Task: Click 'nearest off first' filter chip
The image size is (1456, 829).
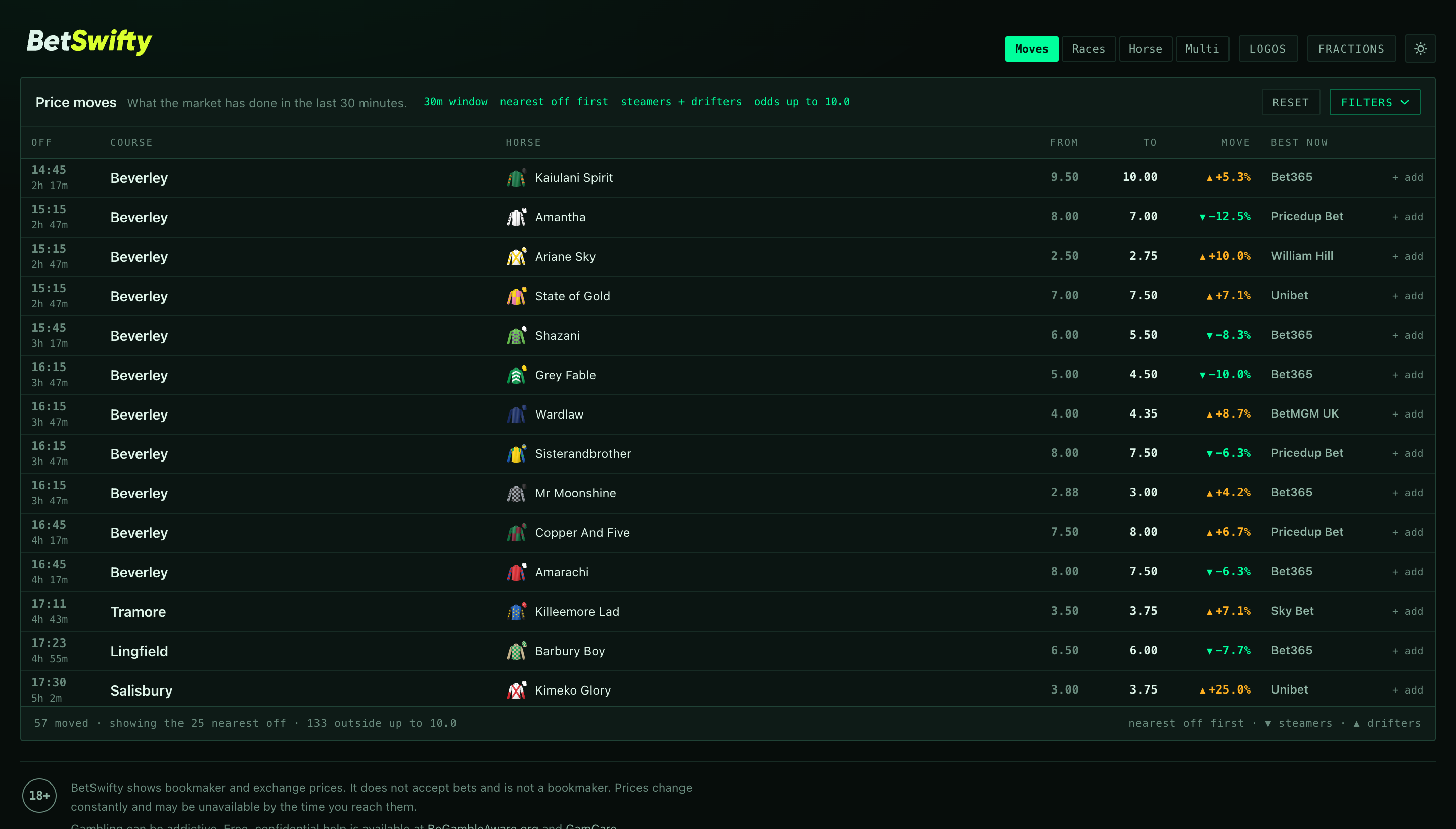Action: pos(554,101)
